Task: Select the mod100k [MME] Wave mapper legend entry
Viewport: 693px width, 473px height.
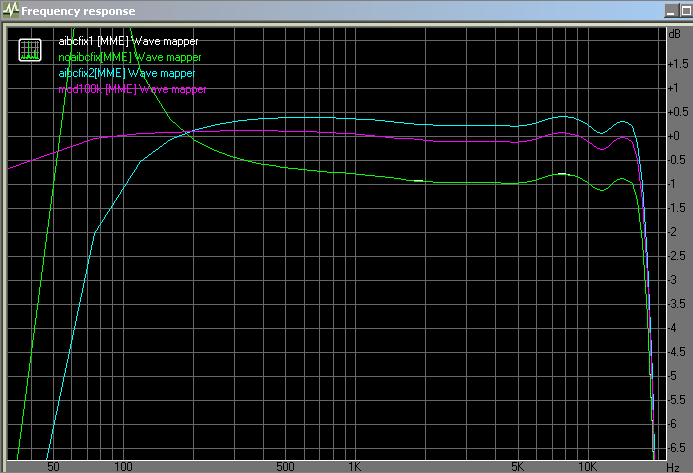Action: coord(132,89)
